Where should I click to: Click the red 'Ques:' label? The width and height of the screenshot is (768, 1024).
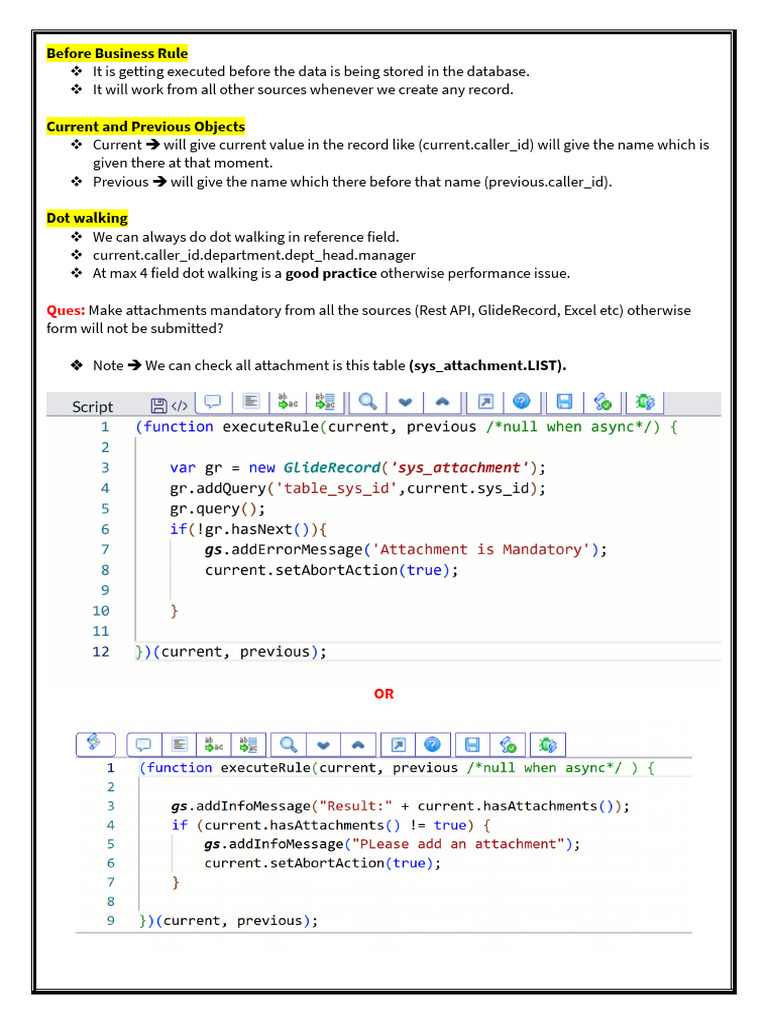[x=65, y=310]
